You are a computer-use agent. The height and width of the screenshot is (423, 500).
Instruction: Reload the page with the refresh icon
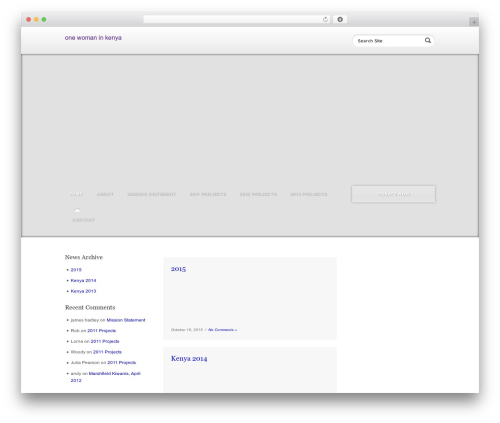(x=325, y=19)
